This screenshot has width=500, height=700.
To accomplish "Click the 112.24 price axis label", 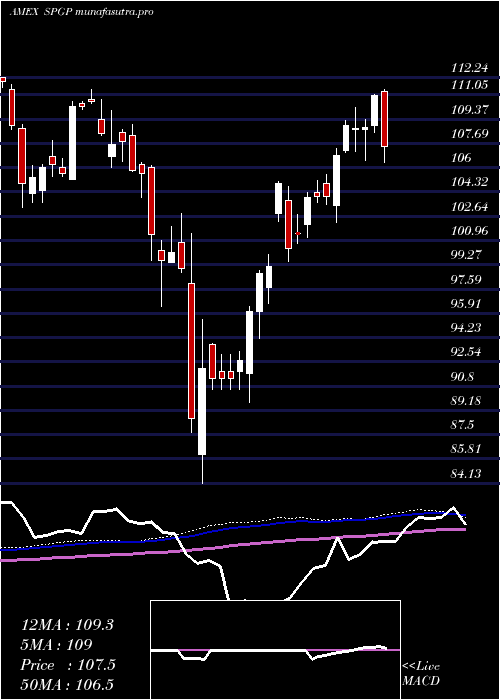I will click(x=469, y=68).
